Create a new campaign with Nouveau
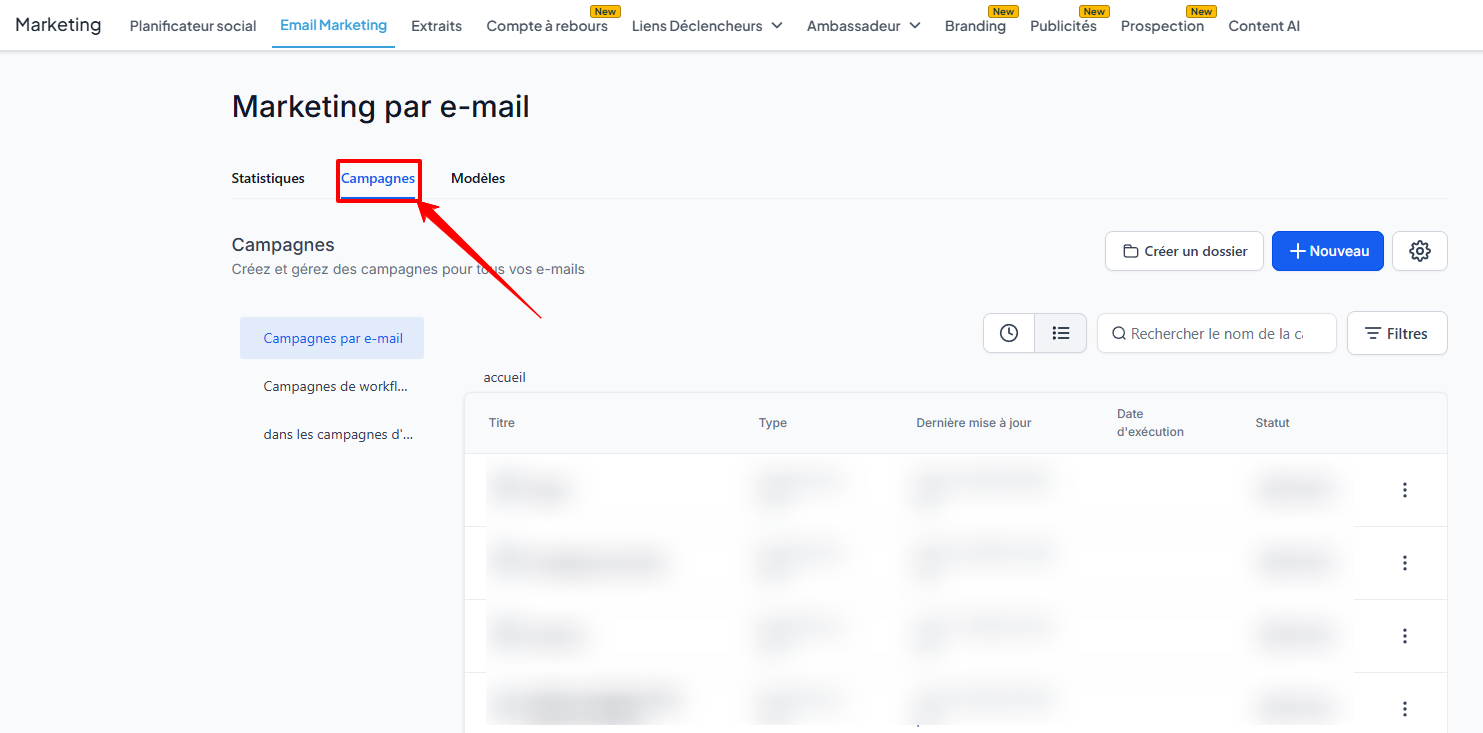Image resolution: width=1483 pixels, height=733 pixels. coord(1327,251)
